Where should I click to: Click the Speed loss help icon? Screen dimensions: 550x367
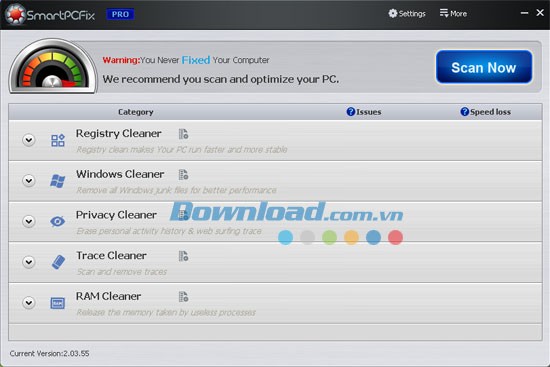click(x=464, y=112)
